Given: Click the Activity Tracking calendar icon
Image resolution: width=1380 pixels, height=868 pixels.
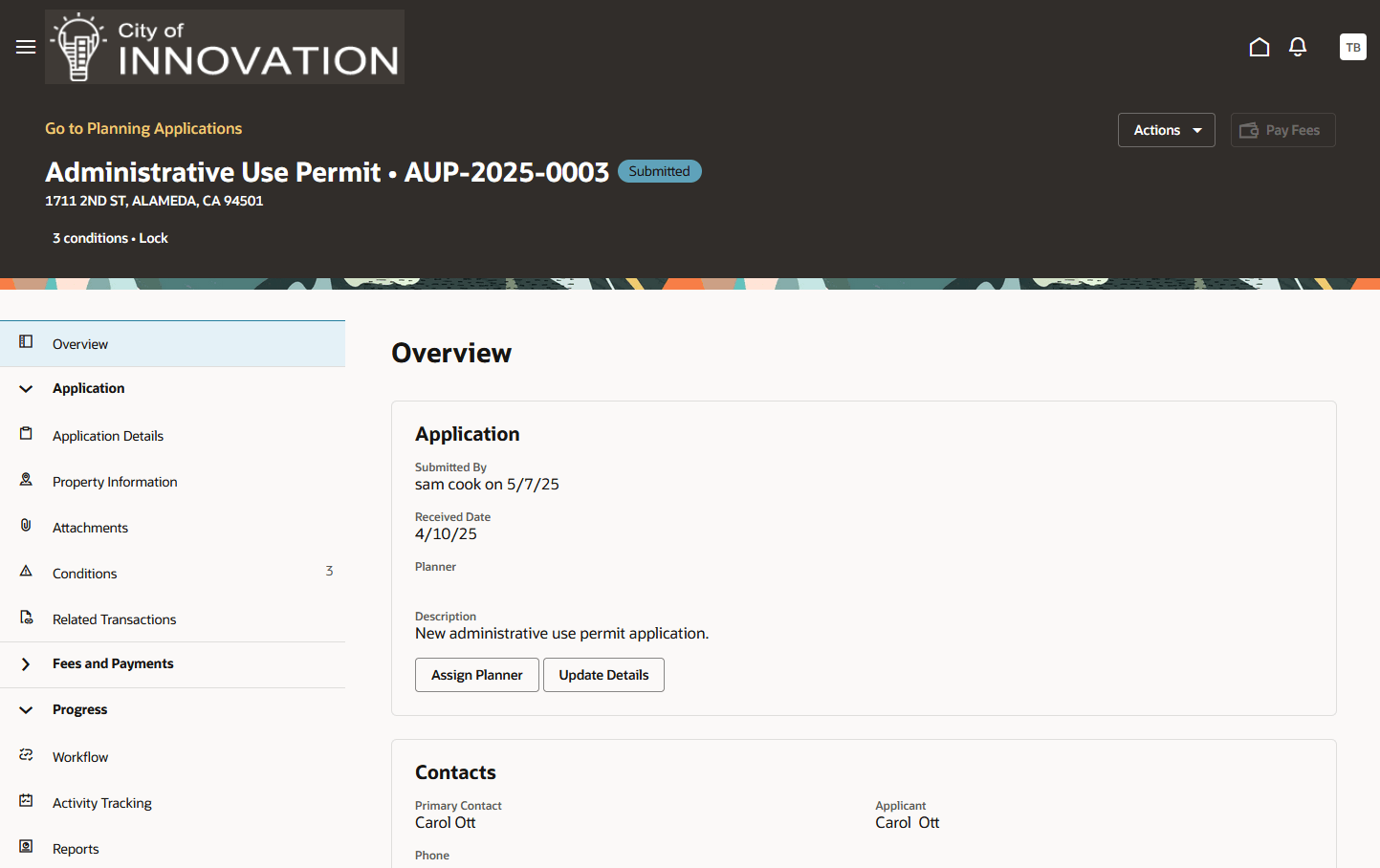Looking at the screenshot, I should [27, 800].
